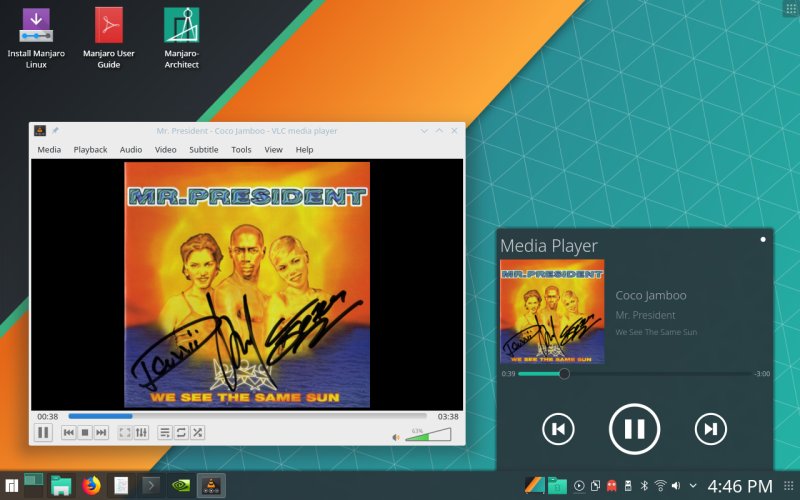Pause playback in the VLC window
The height and width of the screenshot is (500, 800).
pos(43,433)
